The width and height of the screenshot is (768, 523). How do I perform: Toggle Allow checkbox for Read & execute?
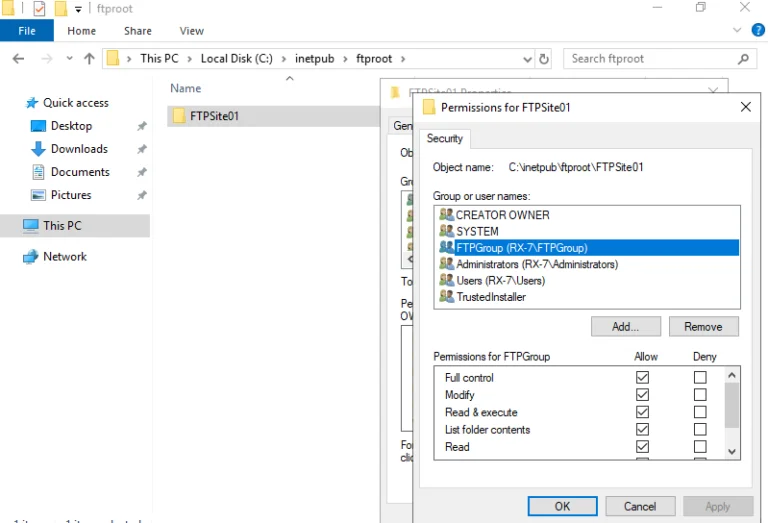[x=642, y=412]
